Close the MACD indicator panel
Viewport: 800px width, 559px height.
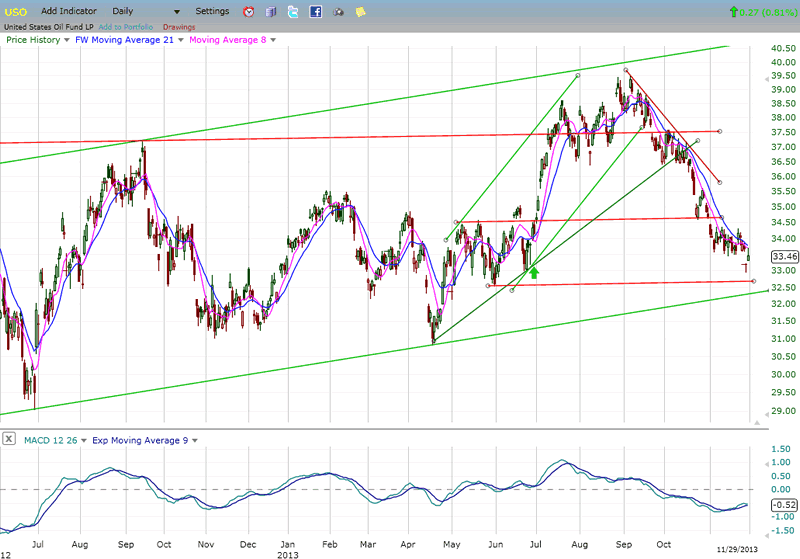point(8,439)
